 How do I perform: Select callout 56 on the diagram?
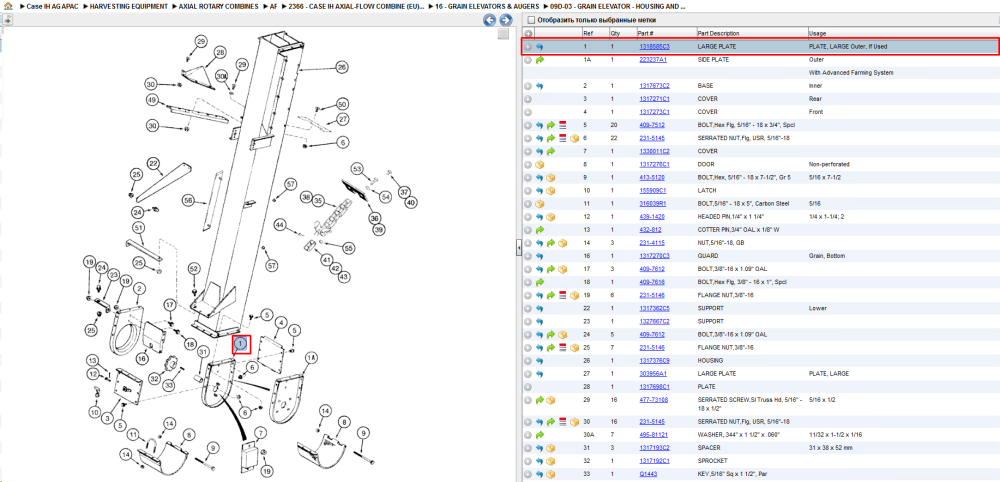tap(189, 200)
